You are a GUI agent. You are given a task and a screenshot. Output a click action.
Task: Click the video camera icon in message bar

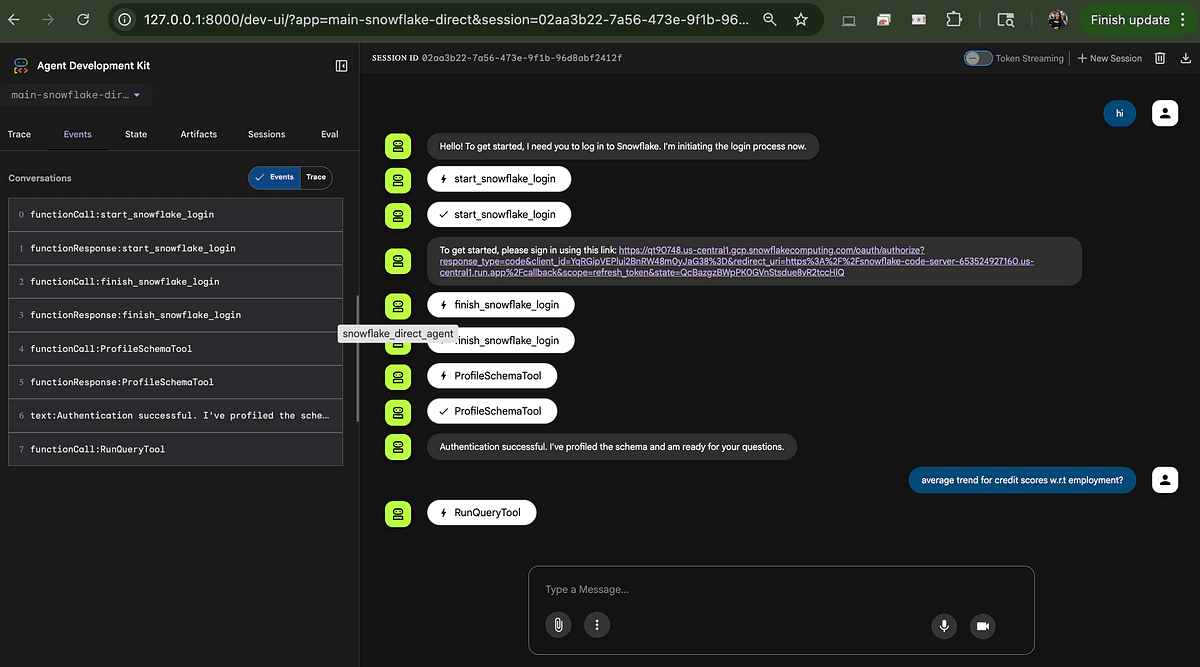pos(982,626)
